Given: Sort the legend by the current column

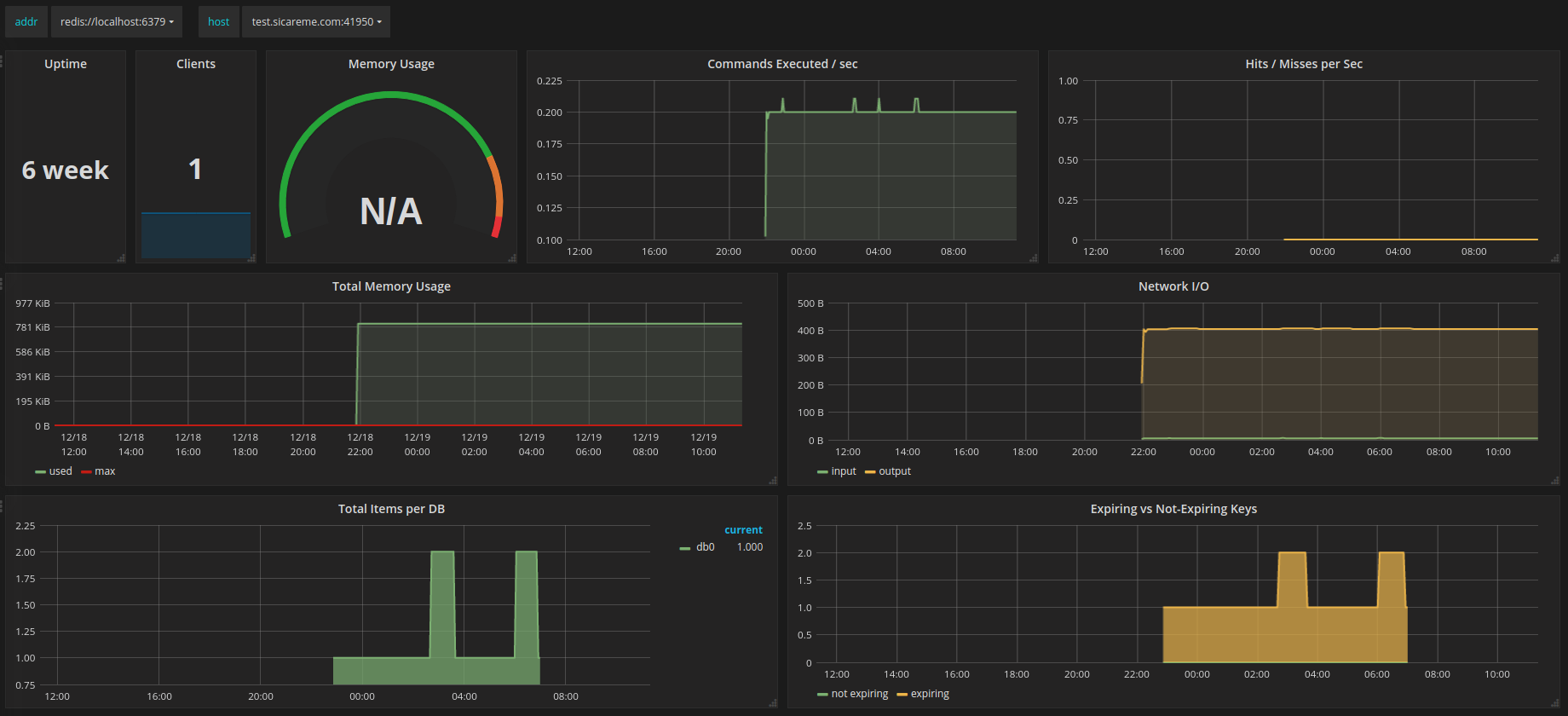Looking at the screenshot, I should pyautogui.click(x=743, y=530).
